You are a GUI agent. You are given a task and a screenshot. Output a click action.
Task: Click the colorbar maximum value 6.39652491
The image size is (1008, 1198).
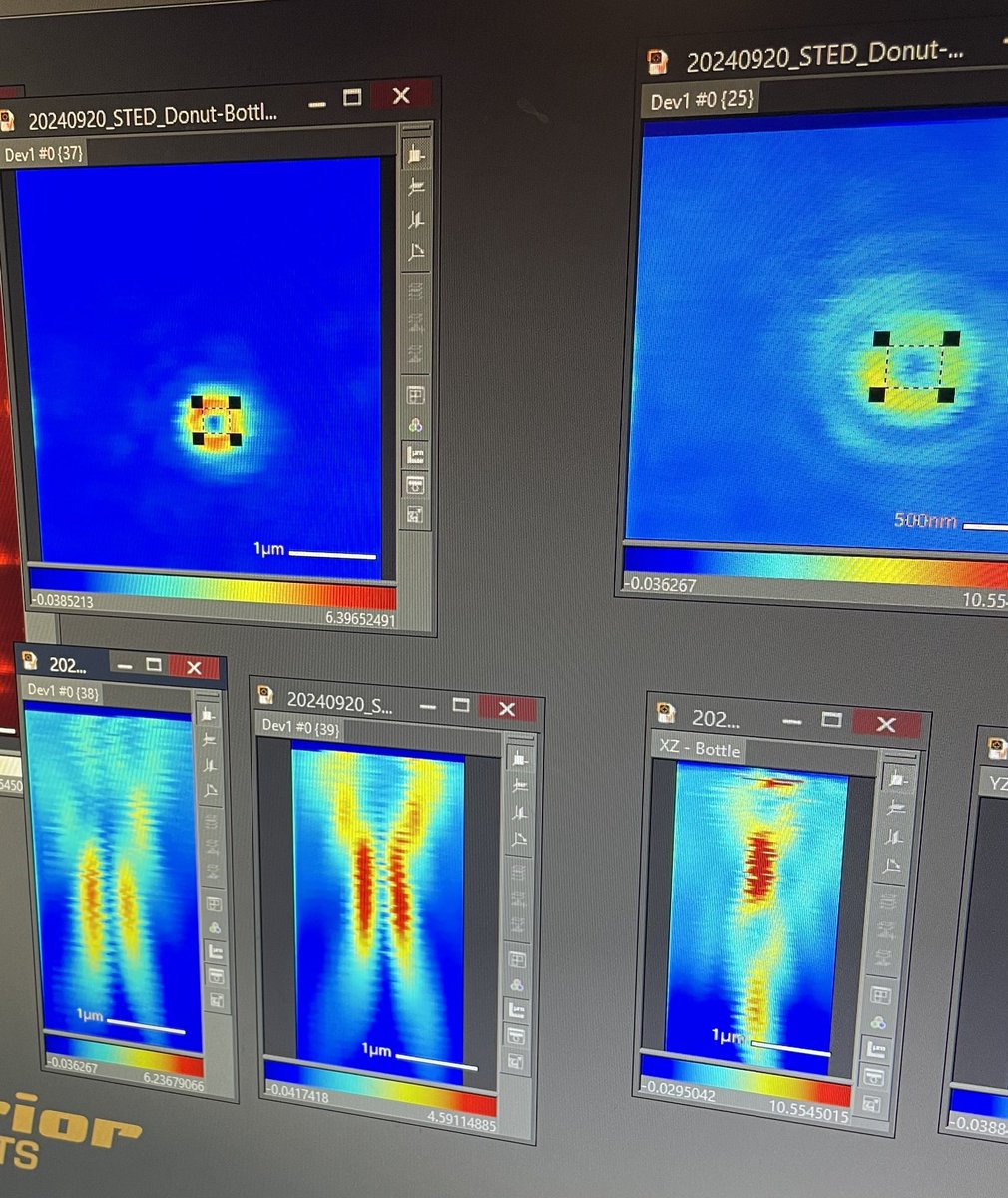[360, 619]
